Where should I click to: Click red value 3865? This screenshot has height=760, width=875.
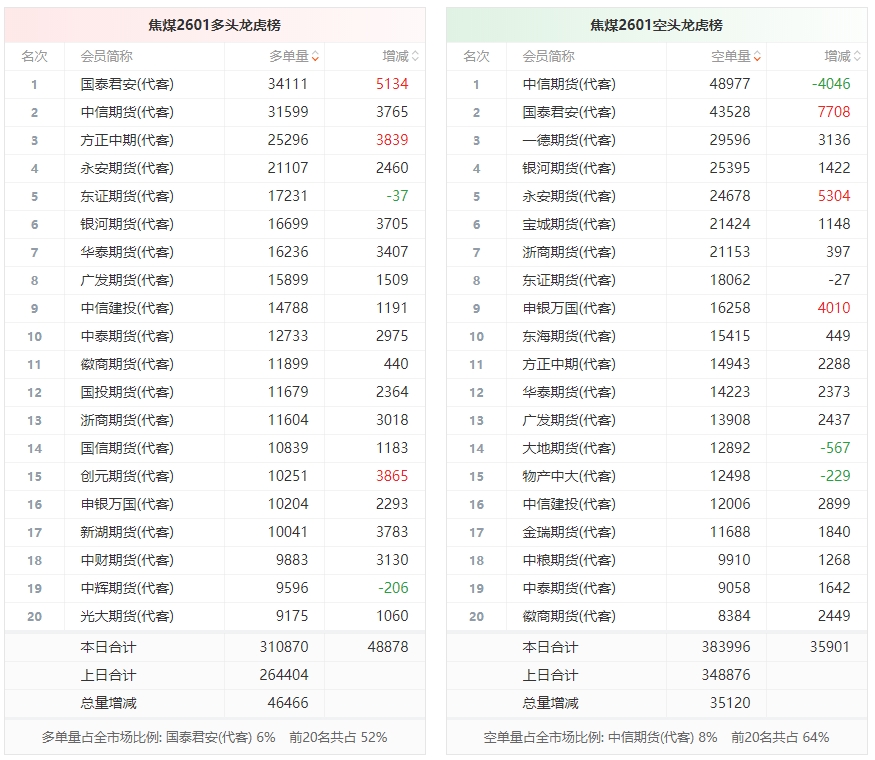coord(392,476)
